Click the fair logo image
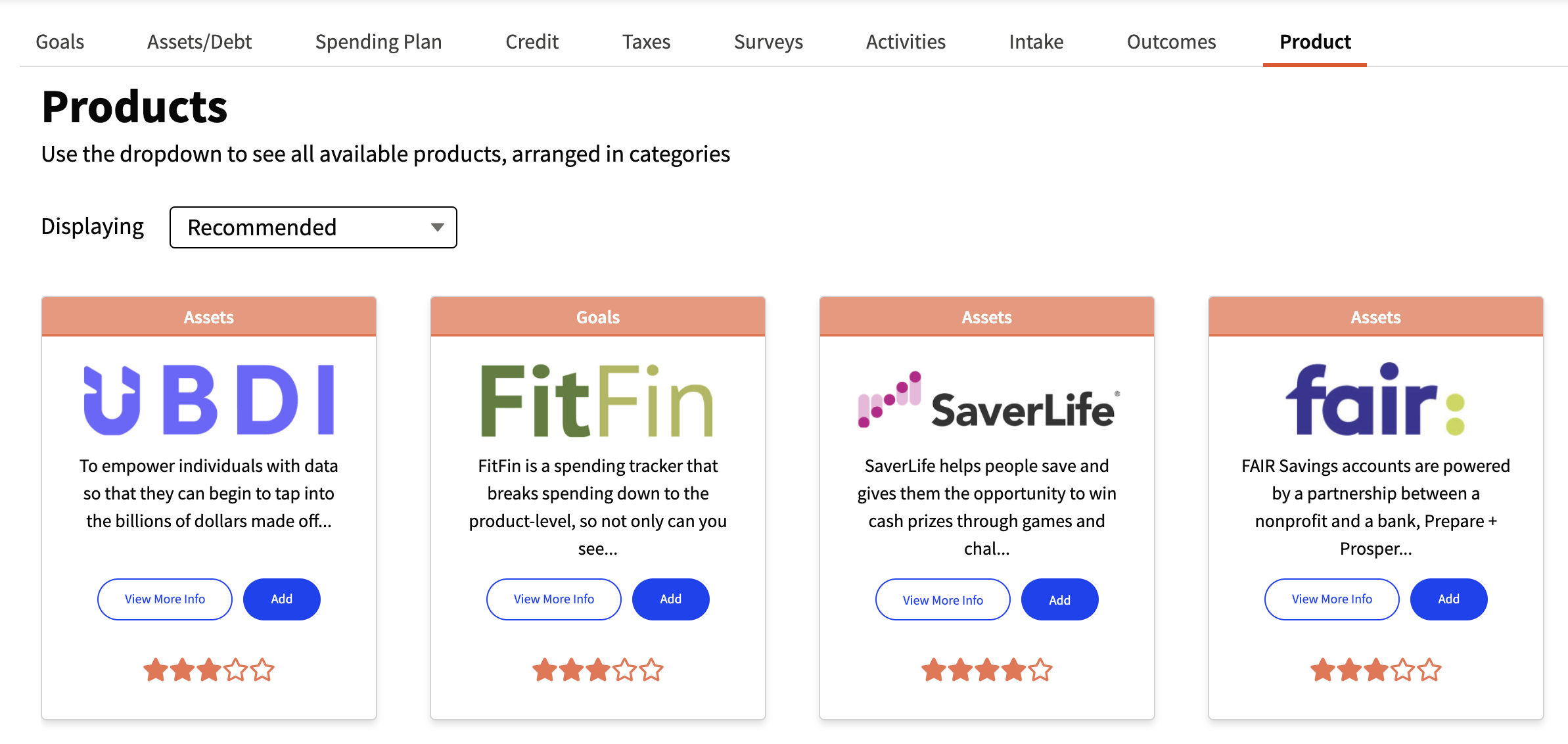The width and height of the screenshot is (1568, 744). [x=1375, y=399]
